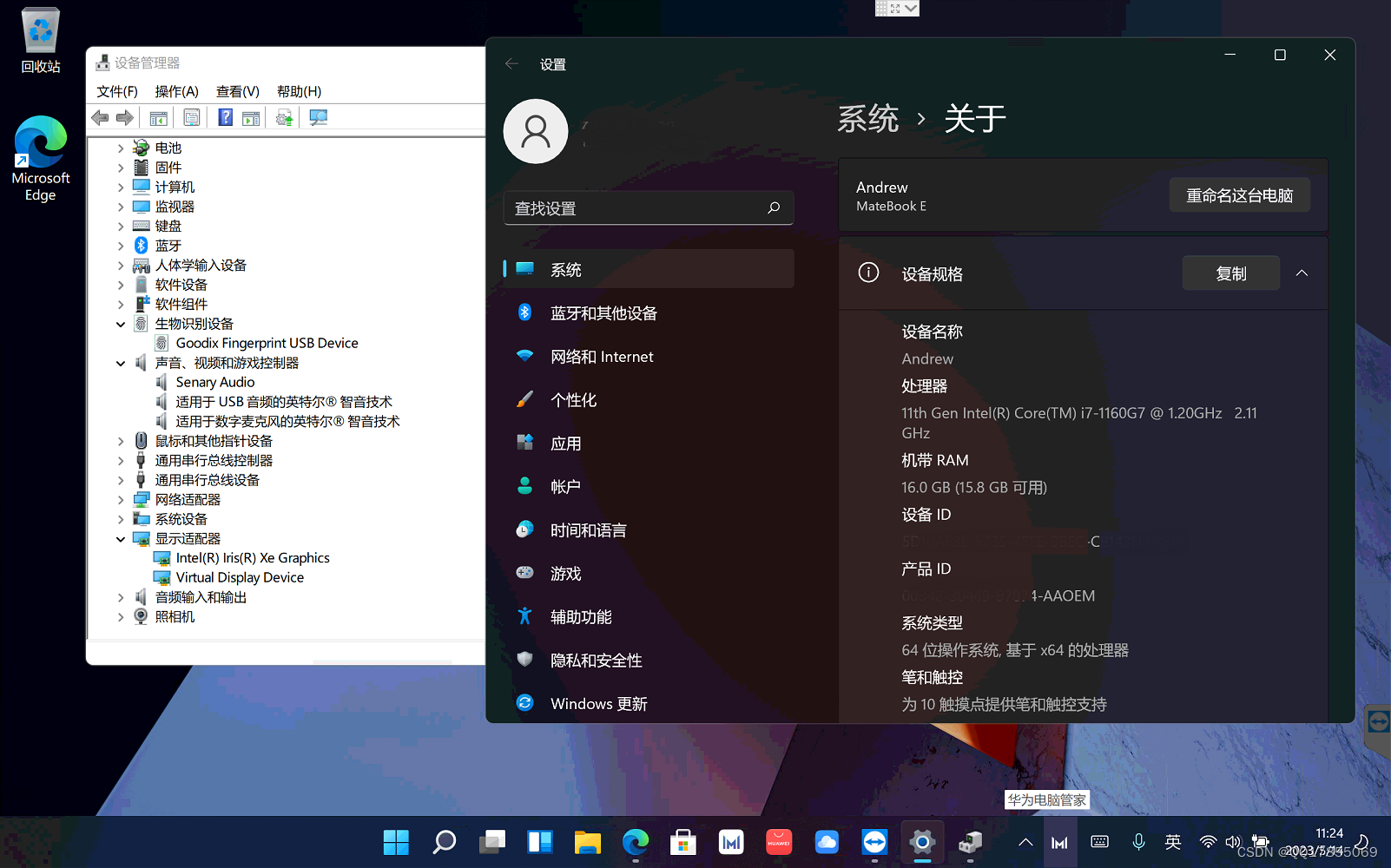This screenshot has height=868, width=1391.
Task: Open Task View on taskbar
Action: tap(492, 841)
